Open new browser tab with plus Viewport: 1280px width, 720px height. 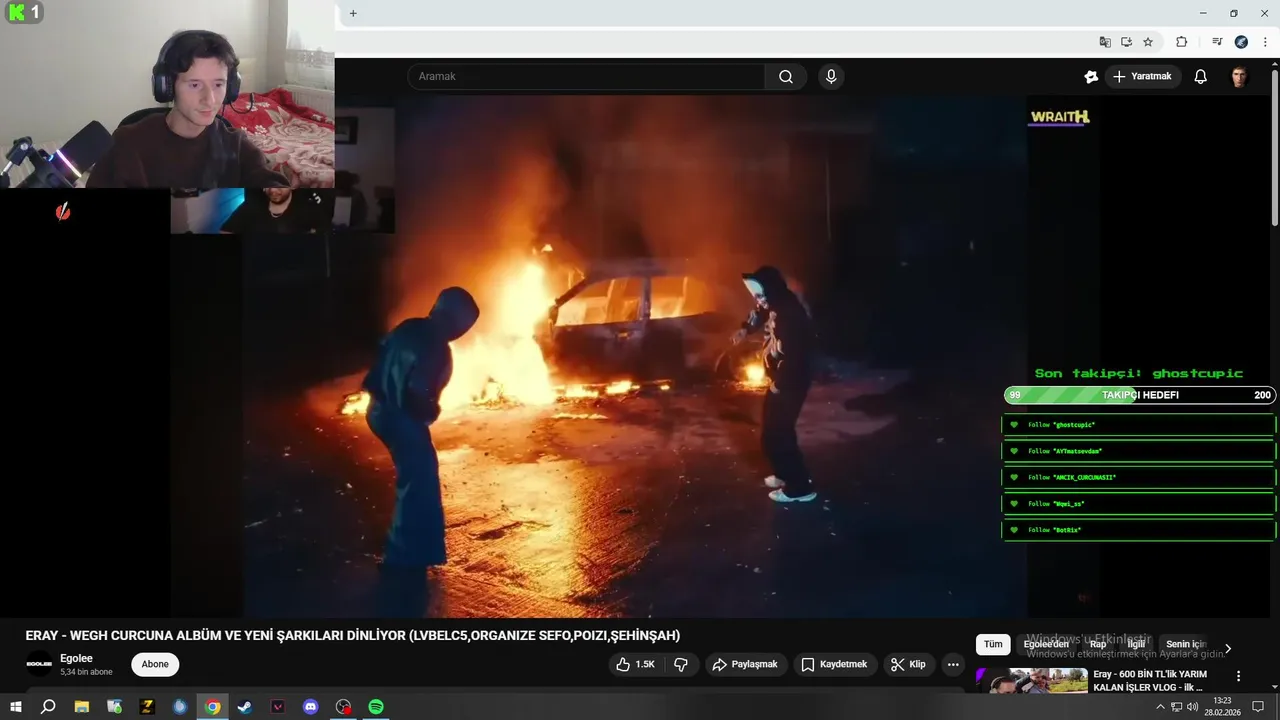(353, 13)
